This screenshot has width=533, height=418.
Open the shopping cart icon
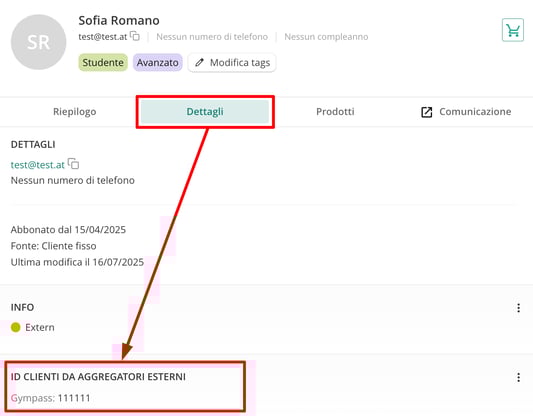point(513,30)
